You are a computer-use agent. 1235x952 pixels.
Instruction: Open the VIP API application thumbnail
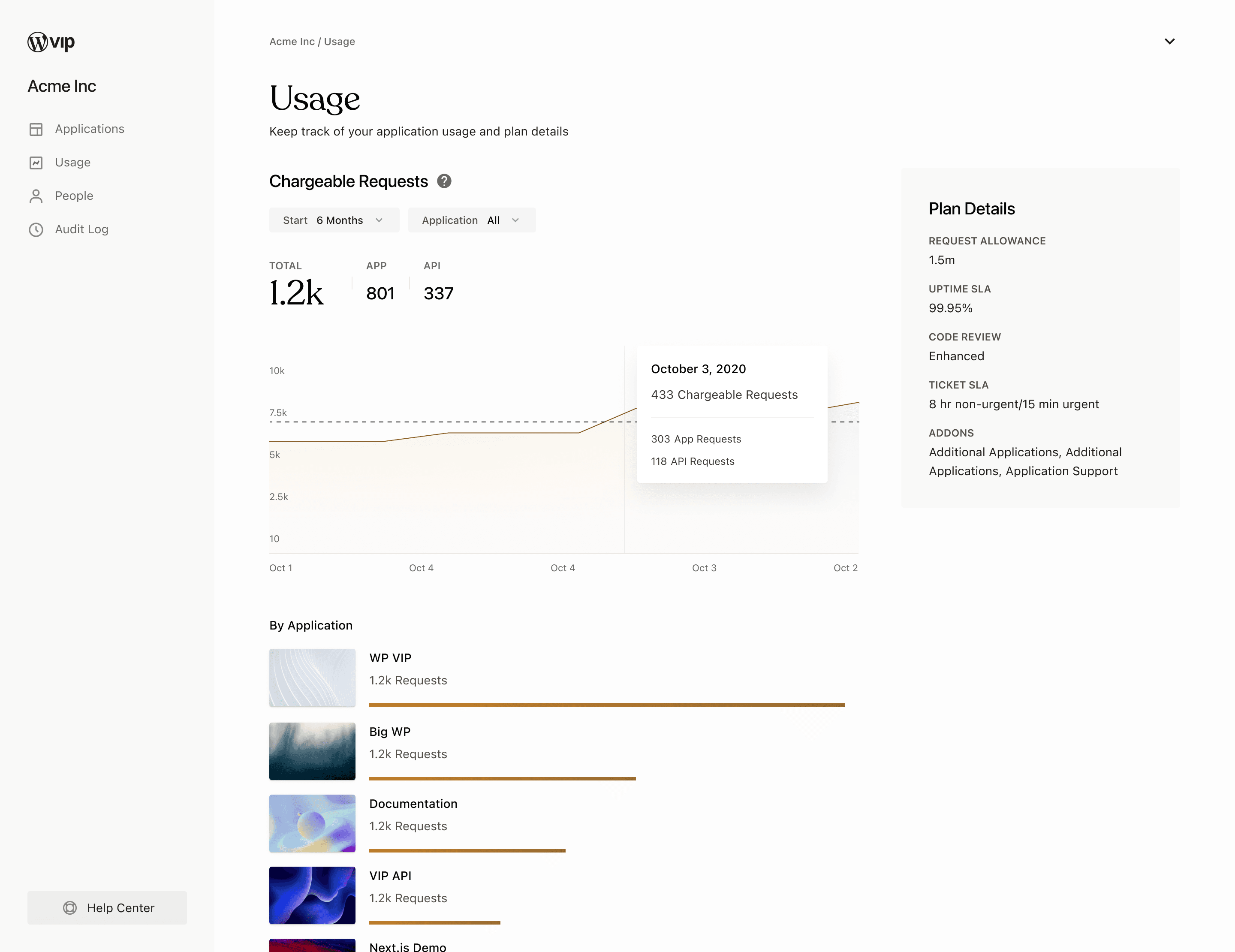click(x=312, y=895)
